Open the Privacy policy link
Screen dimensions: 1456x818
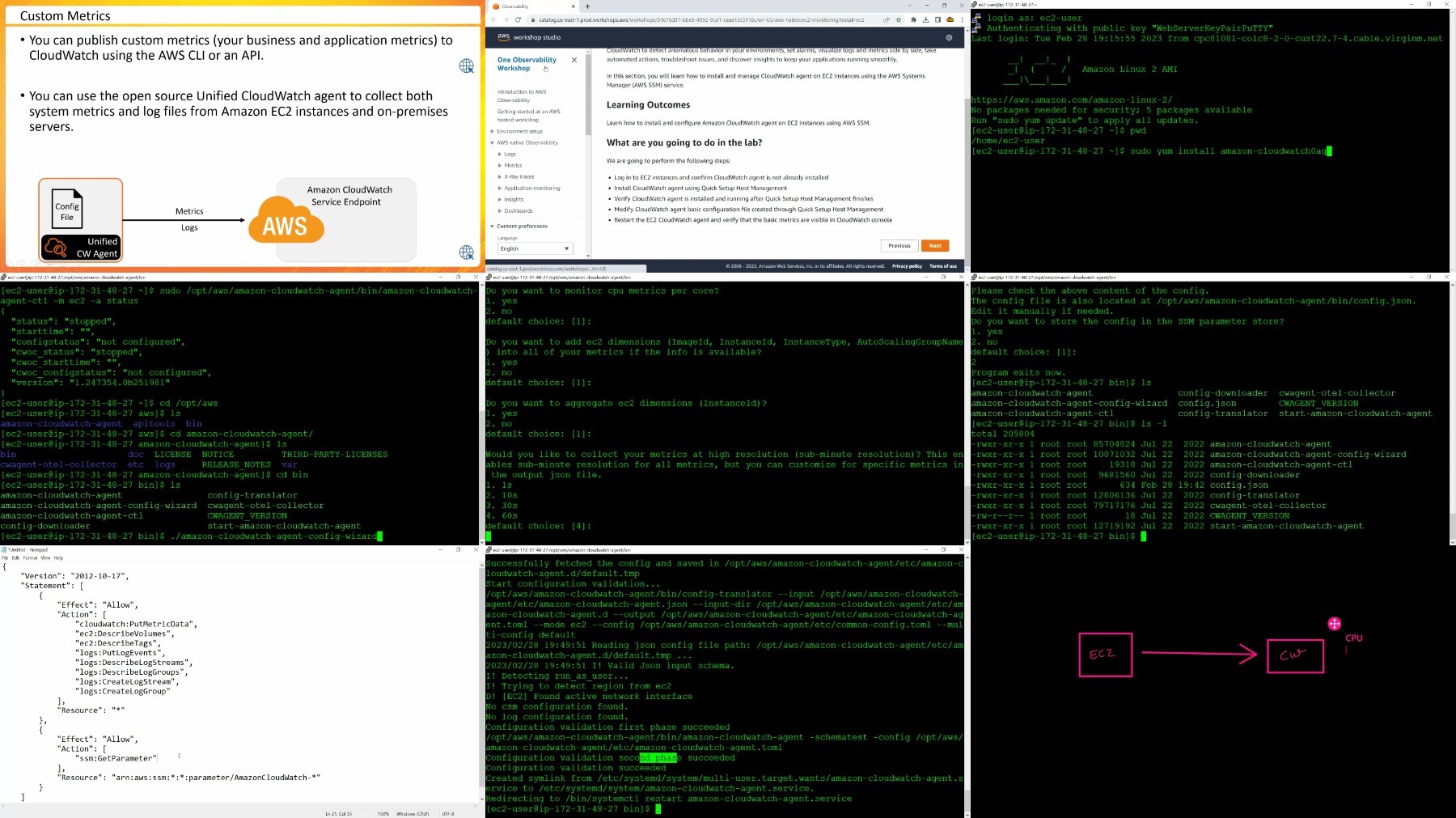coord(907,266)
